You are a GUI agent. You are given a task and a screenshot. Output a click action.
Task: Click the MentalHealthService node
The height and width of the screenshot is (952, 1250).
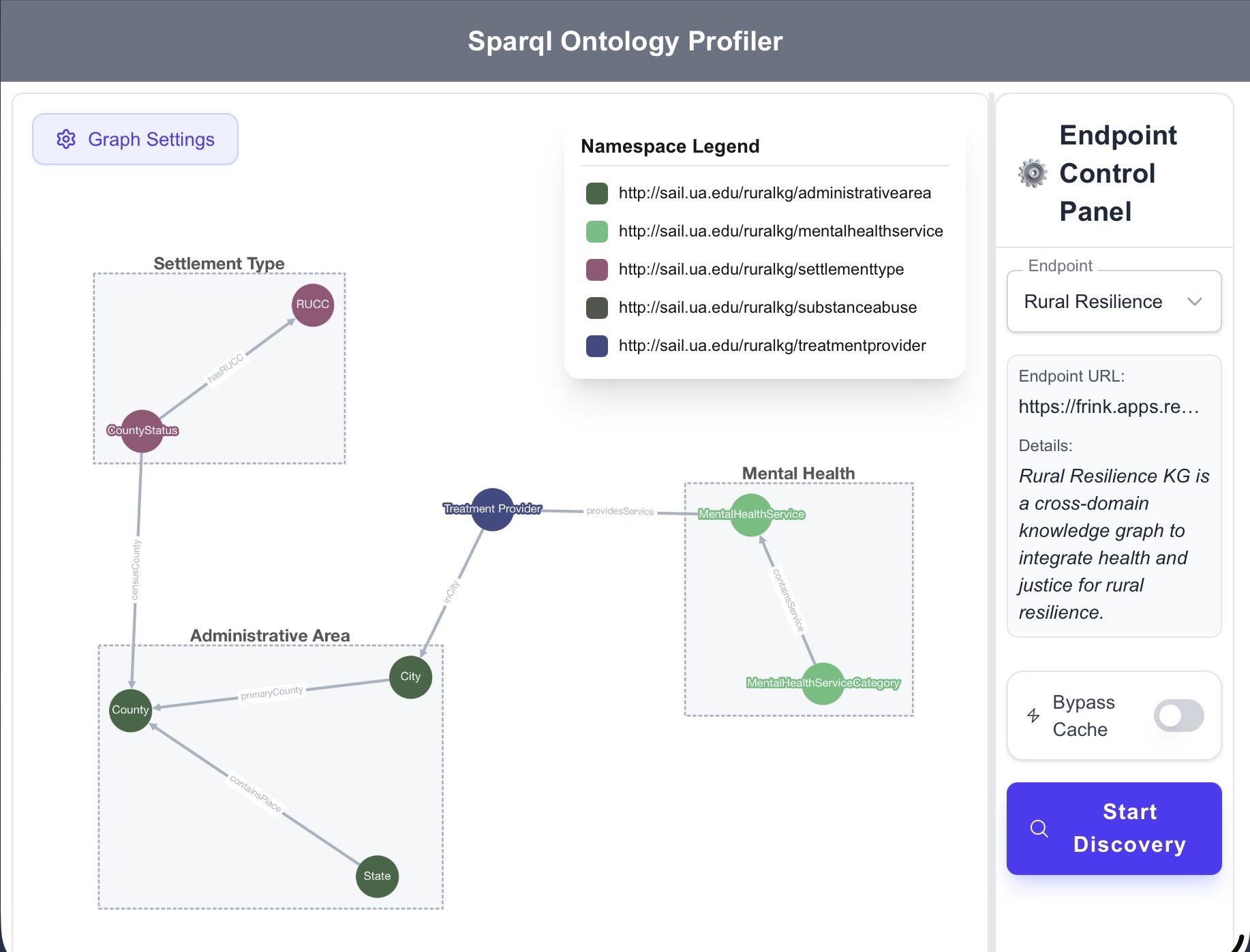(x=750, y=515)
